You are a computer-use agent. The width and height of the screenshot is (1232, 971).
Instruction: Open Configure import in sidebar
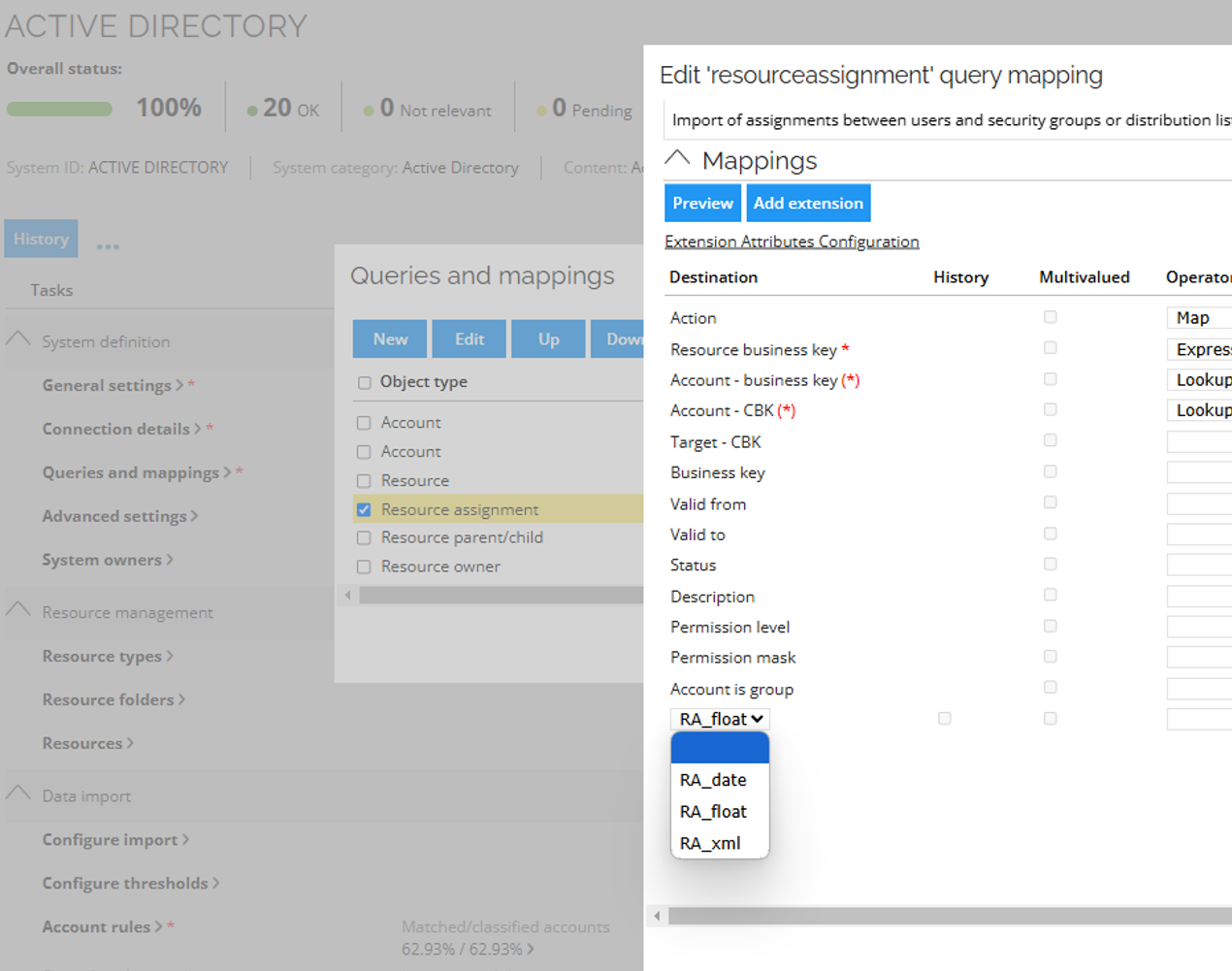[115, 839]
